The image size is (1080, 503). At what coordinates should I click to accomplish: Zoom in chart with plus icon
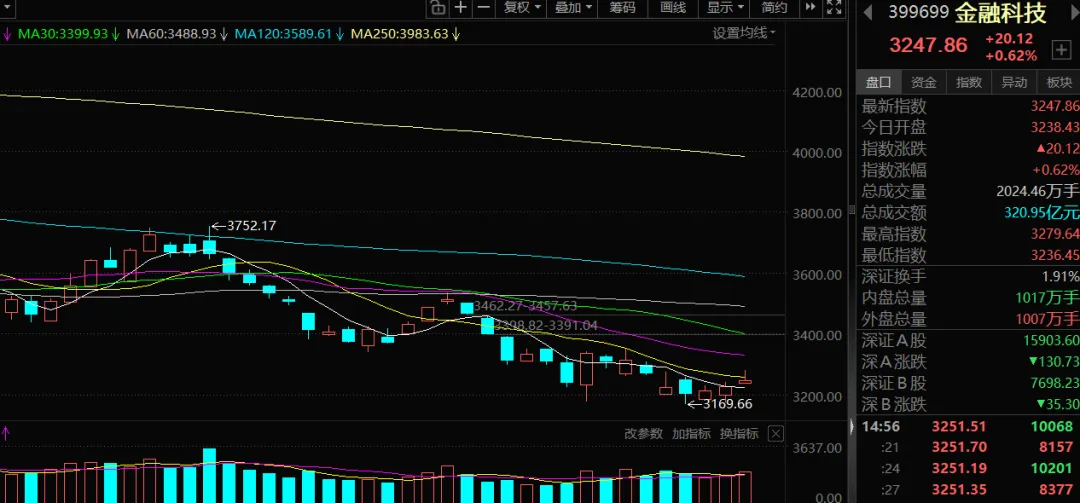tap(461, 8)
